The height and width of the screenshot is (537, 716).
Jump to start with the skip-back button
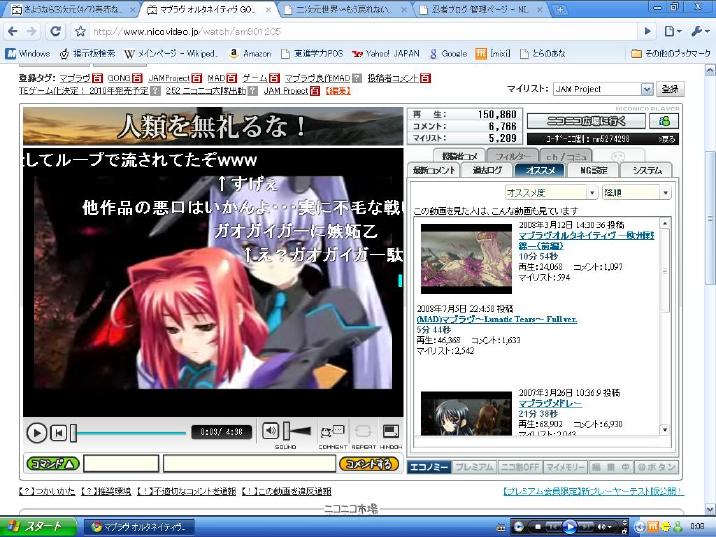pos(59,432)
